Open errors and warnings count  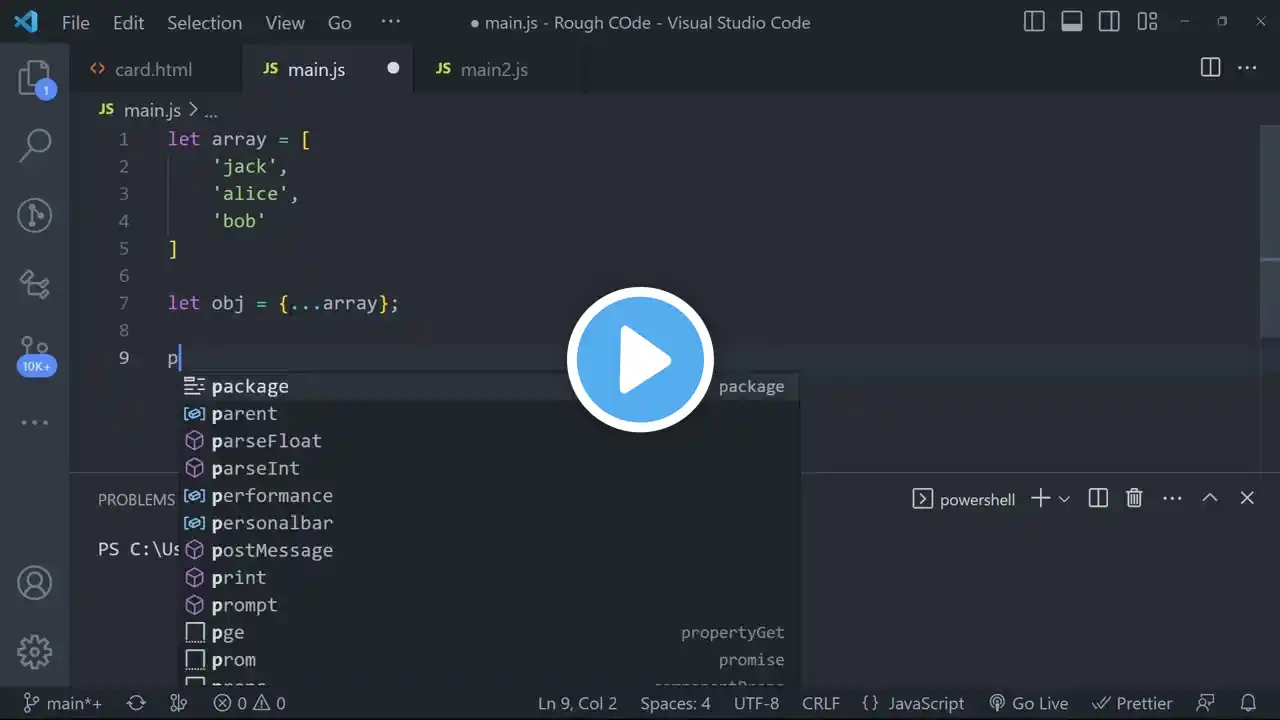pyautogui.click(x=249, y=703)
